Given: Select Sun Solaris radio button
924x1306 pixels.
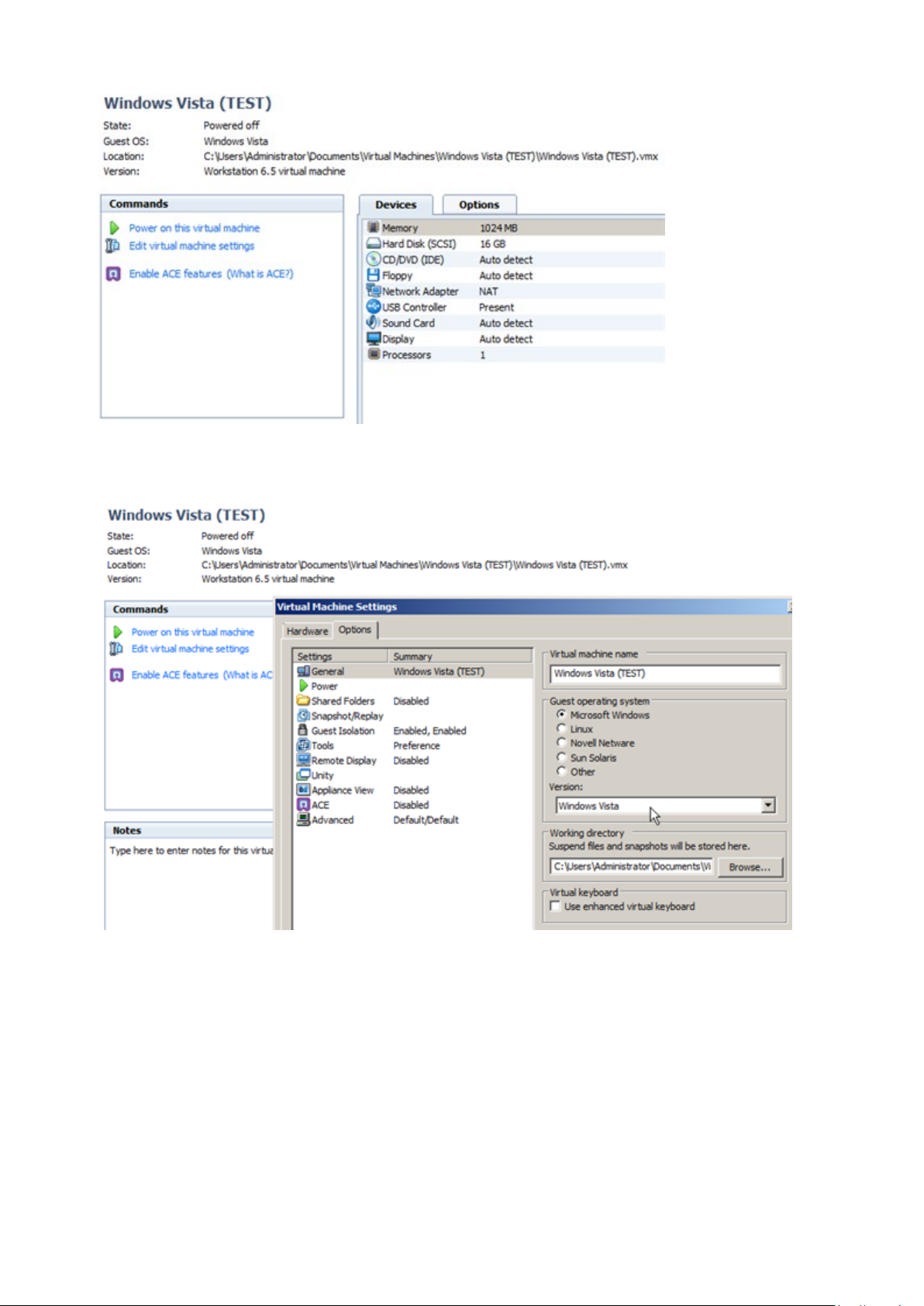Looking at the screenshot, I should 561,756.
